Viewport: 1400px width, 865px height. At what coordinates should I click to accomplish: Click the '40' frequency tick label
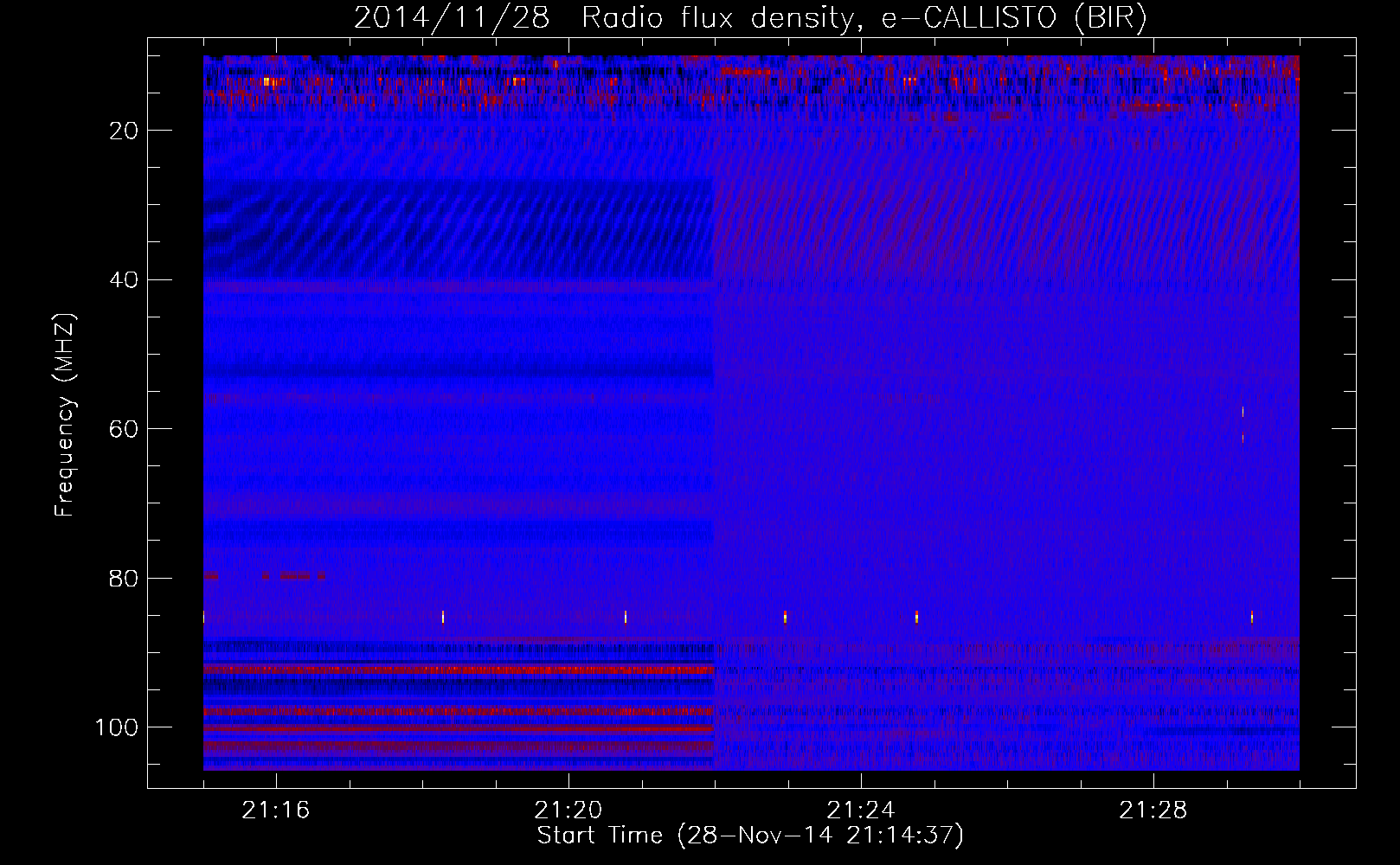pos(124,280)
